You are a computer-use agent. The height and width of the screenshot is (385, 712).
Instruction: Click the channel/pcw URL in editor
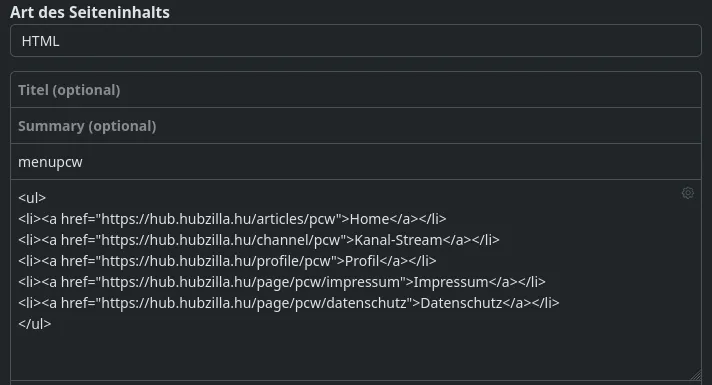pos(223,240)
